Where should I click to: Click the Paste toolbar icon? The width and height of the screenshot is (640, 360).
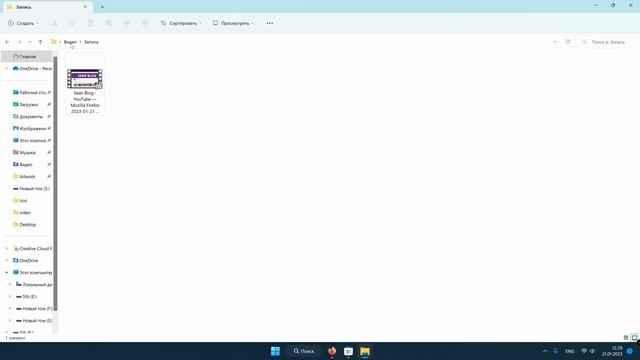pyautogui.click(x=91, y=23)
